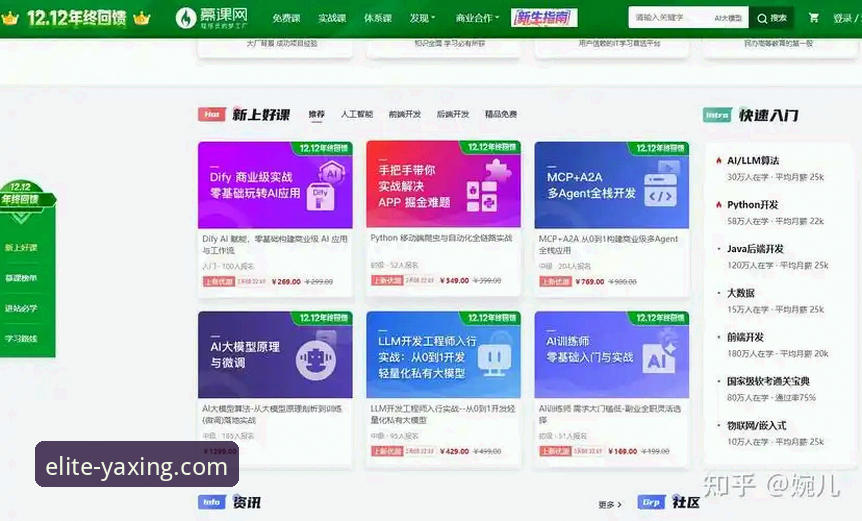Open the shopping cart icon

pos(814,18)
